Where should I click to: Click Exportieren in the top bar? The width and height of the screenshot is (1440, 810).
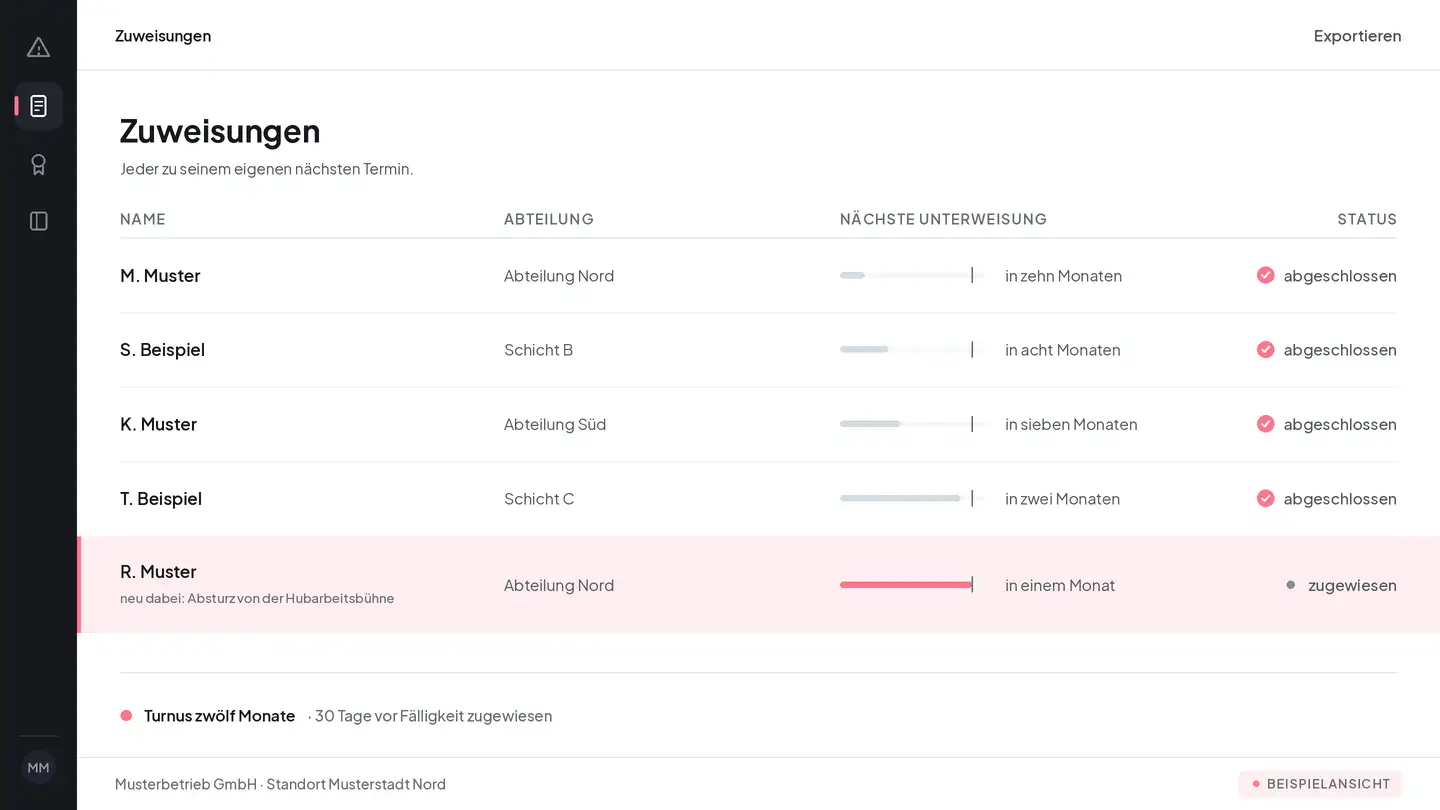click(x=1357, y=35)
